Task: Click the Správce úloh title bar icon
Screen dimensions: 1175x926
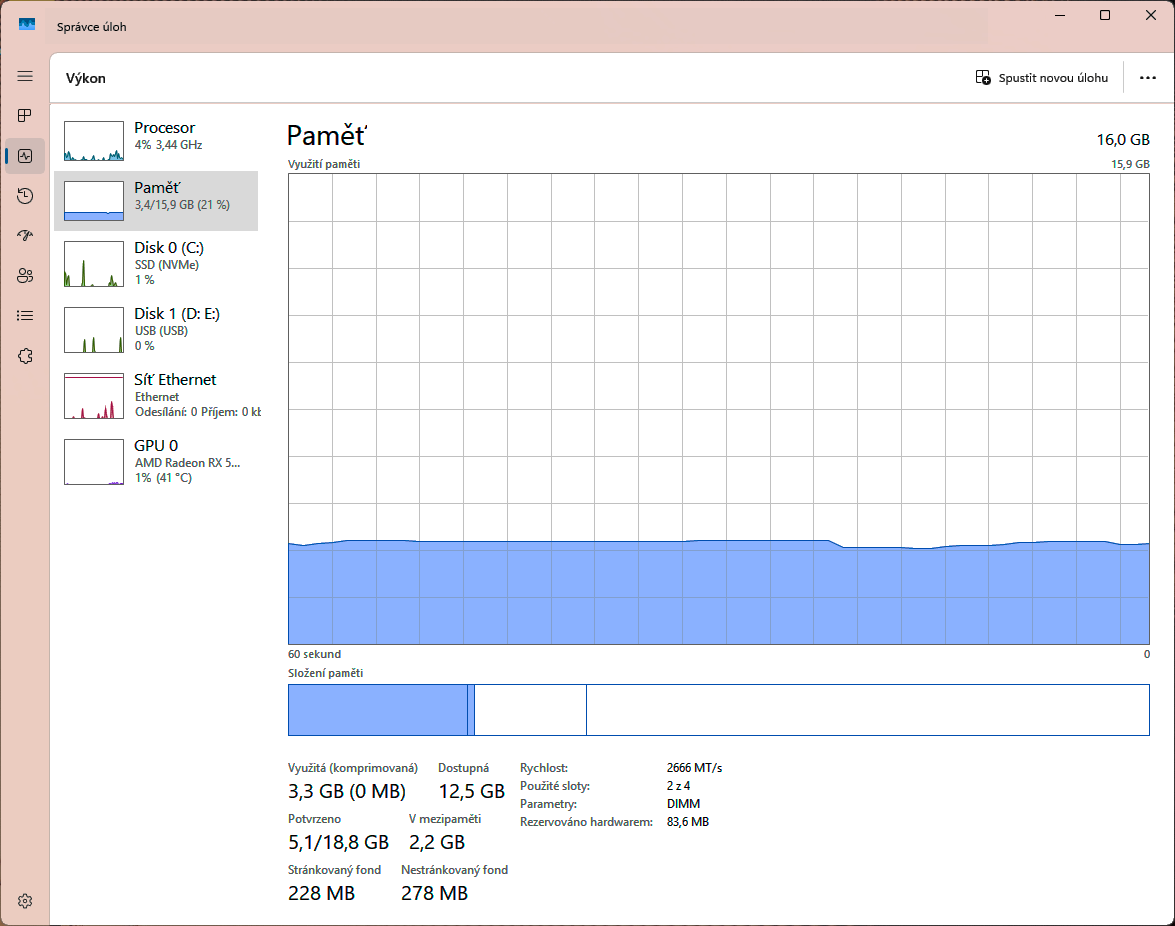Action: (x=27, y=24)
